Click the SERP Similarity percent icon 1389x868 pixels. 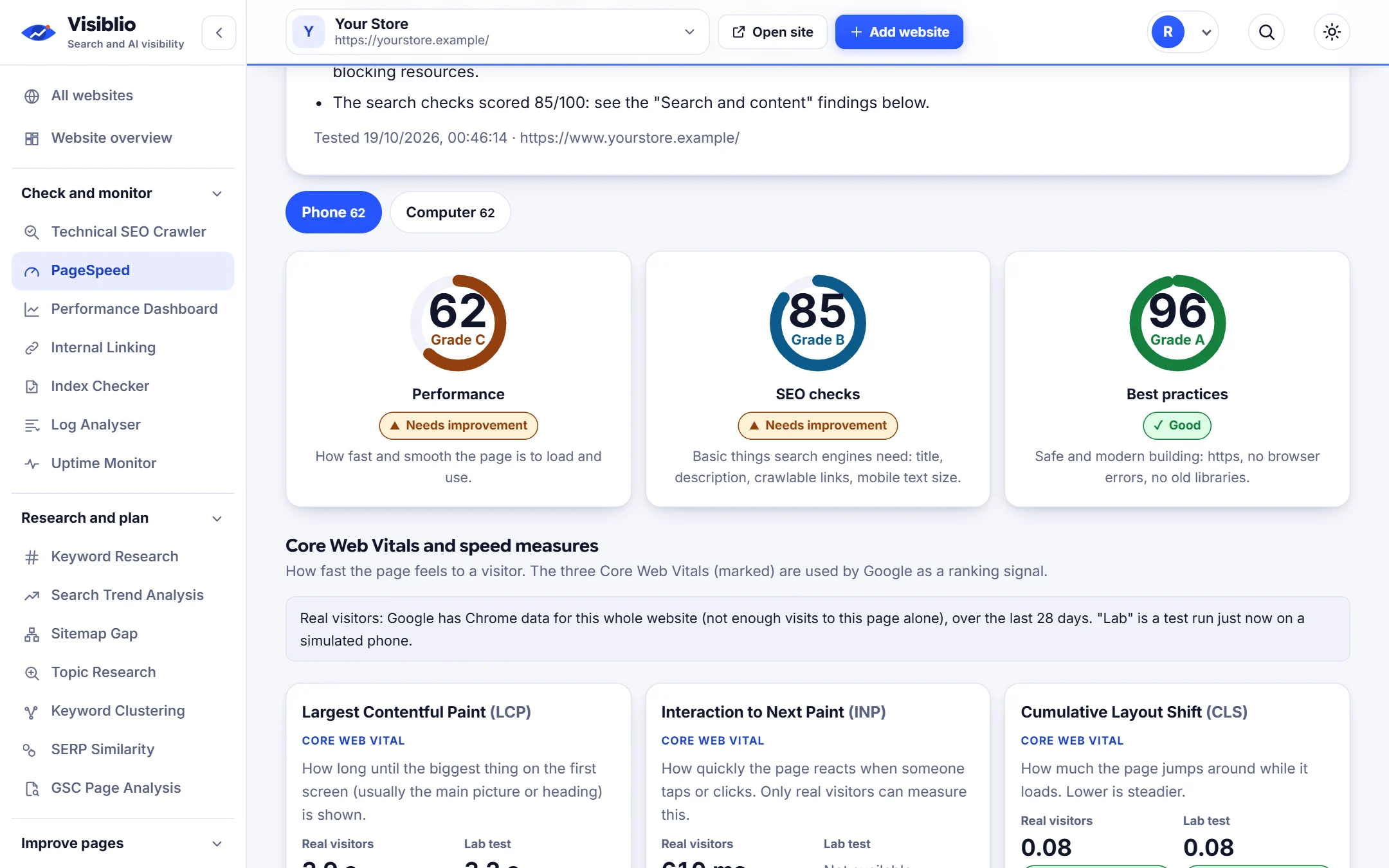pos(30,750)
